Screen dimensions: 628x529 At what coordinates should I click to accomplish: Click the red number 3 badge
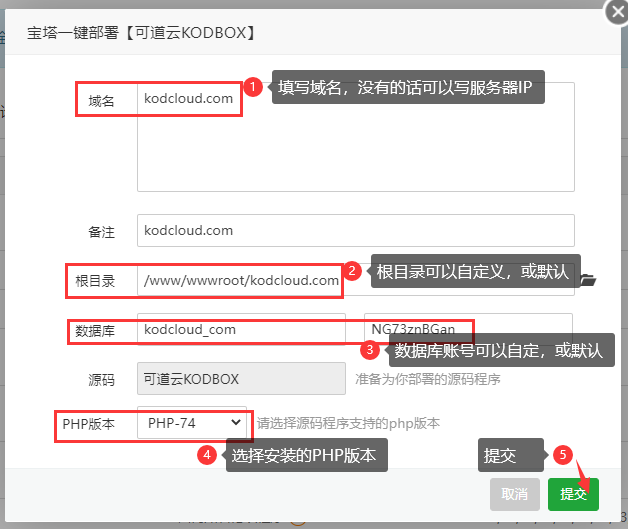pyautogui.click(x=370, y=350)
